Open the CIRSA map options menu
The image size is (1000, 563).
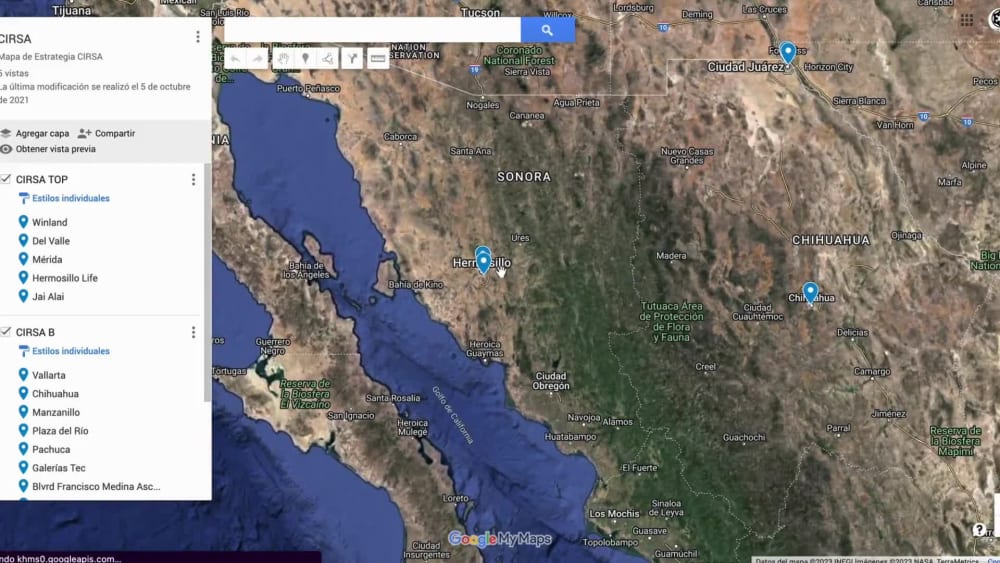point(198,37)
